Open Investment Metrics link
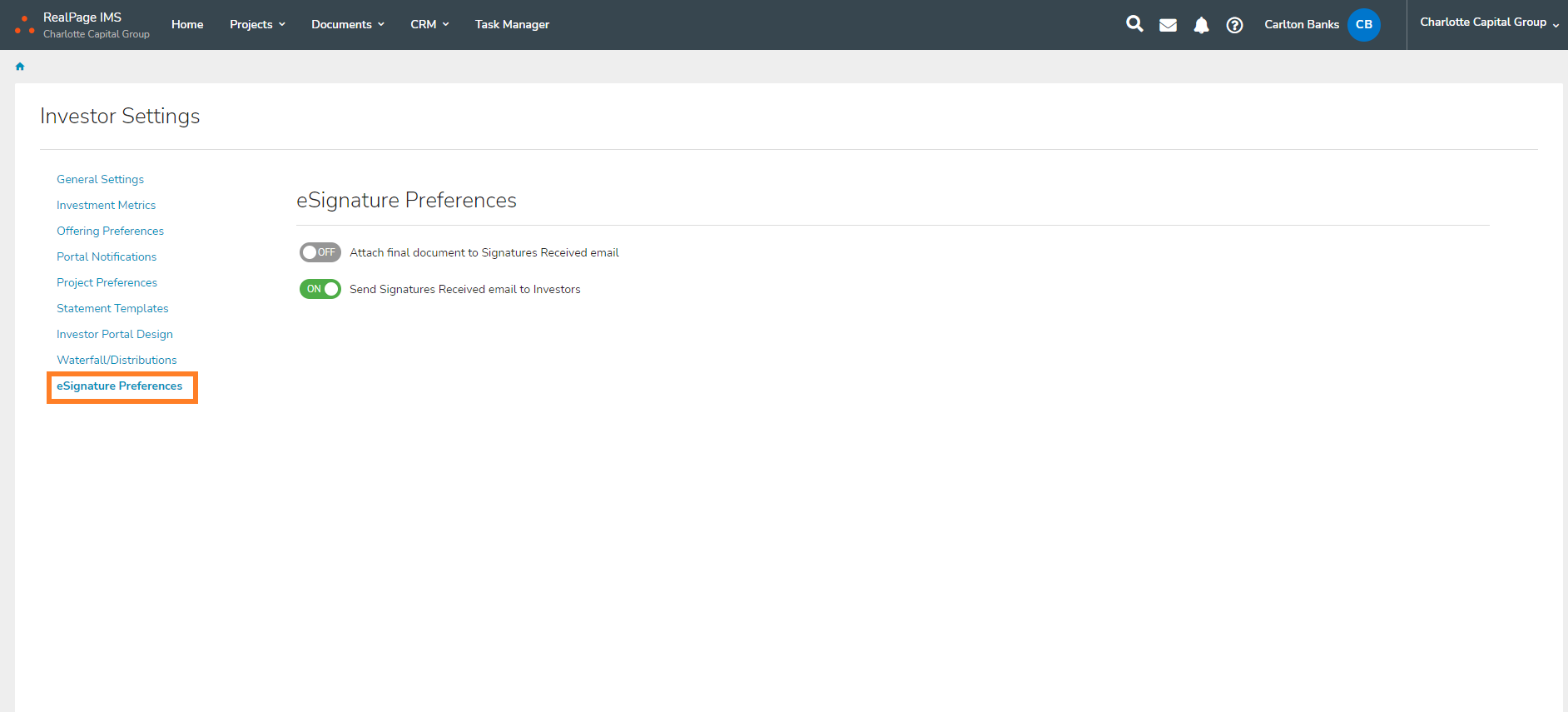Viewport: 1568px width, 712px height. [106, 205]
